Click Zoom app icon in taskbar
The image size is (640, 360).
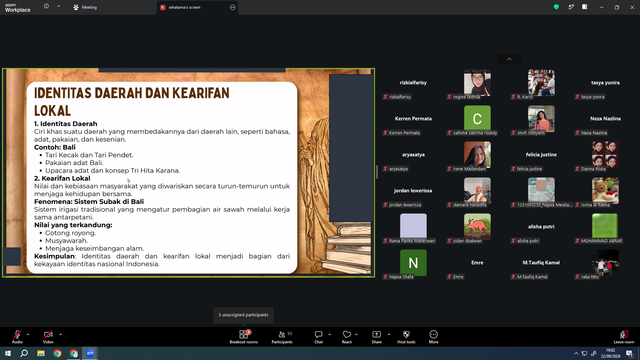click(90, 353)
